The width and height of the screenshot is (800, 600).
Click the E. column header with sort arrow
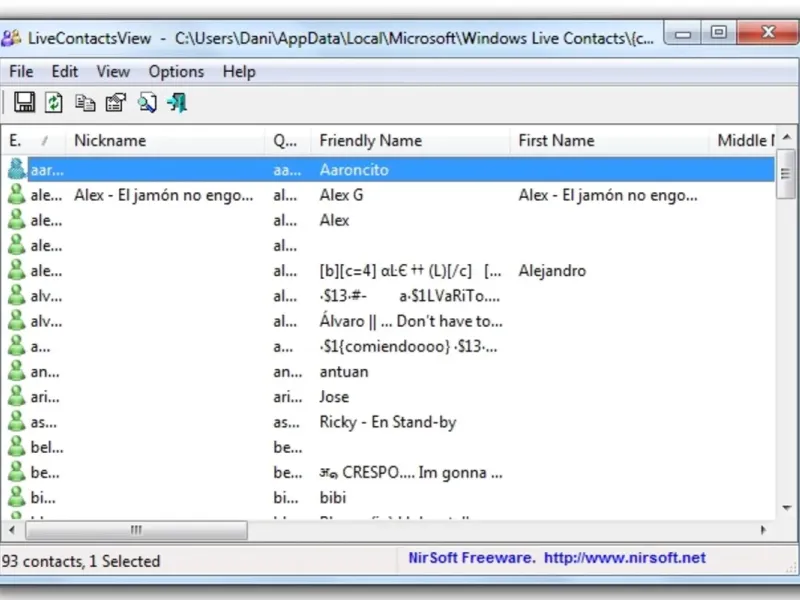(33, 140)
